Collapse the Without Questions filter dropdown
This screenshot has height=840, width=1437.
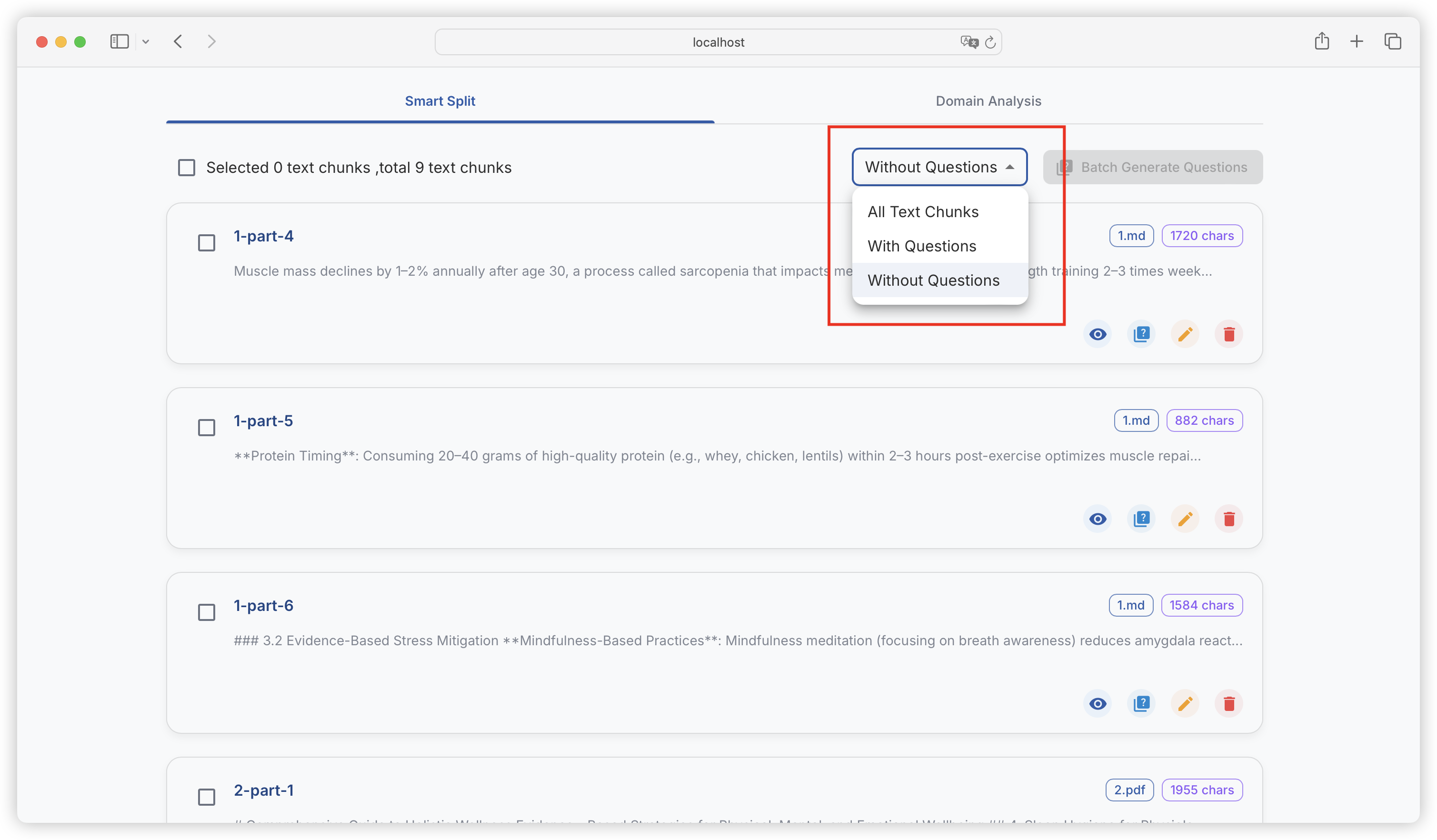939,167
